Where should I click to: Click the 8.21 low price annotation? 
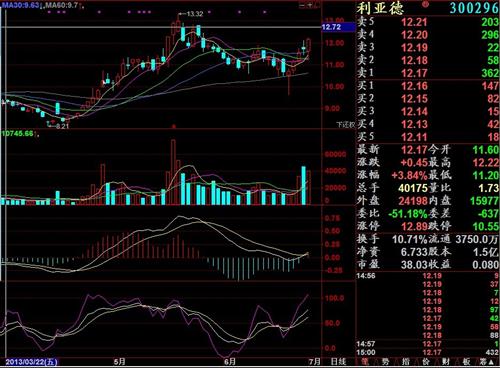coord(62,126)
